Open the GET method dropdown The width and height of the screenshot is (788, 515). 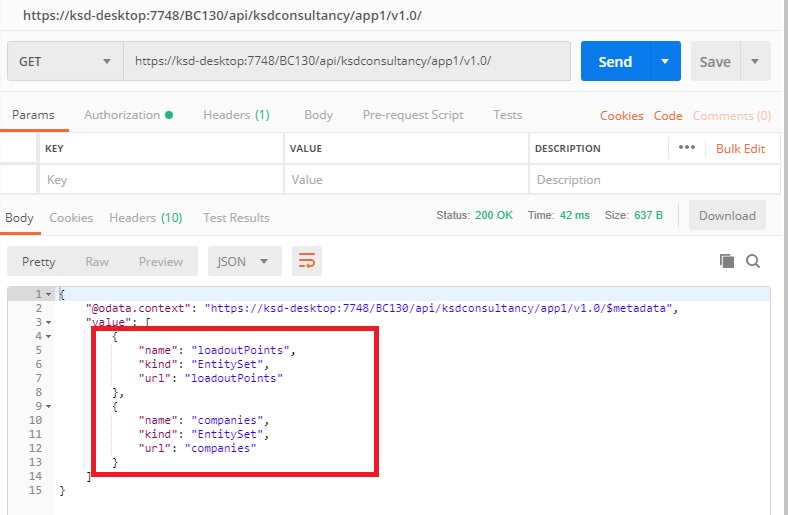coord(65,61)
